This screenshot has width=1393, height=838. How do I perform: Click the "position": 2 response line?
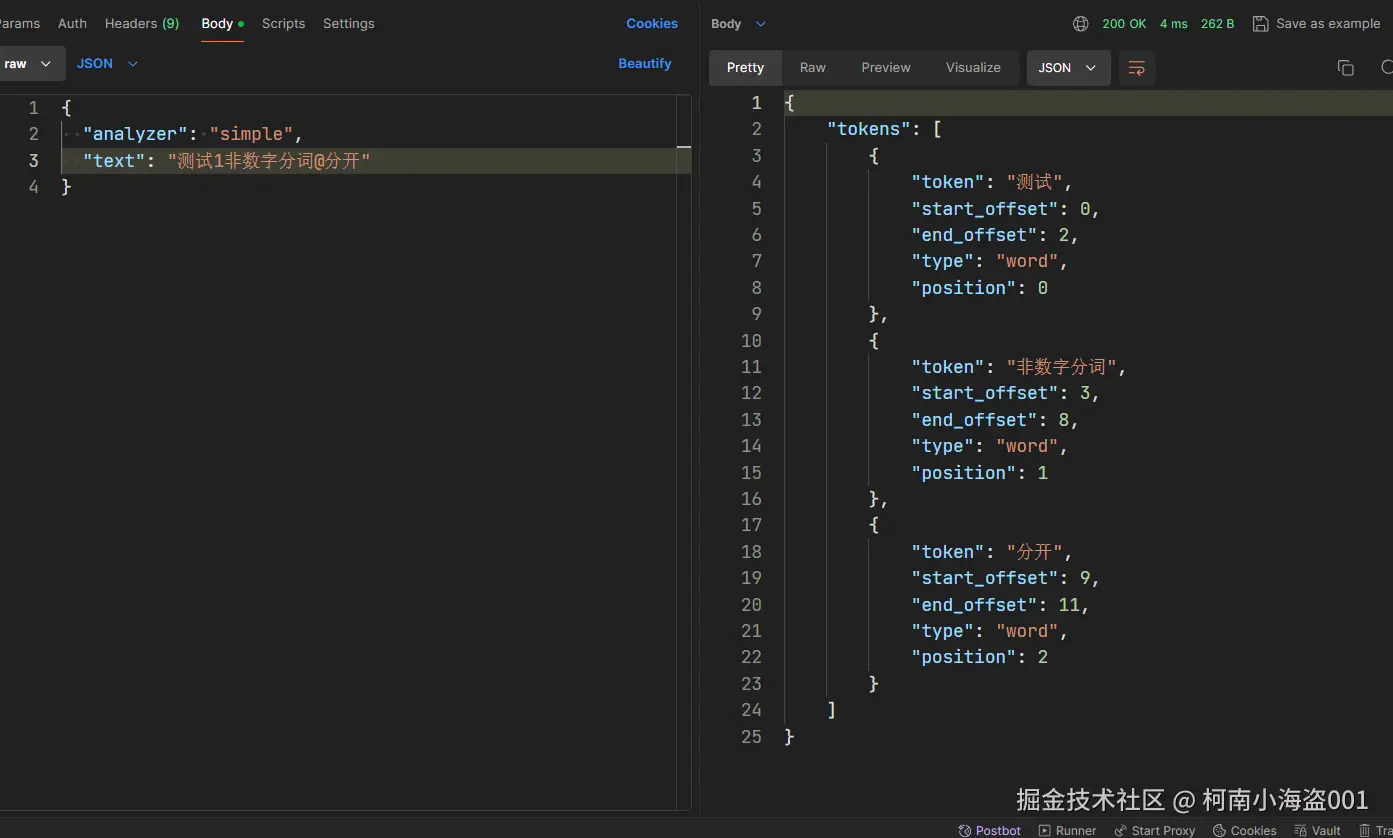(979, 656)
